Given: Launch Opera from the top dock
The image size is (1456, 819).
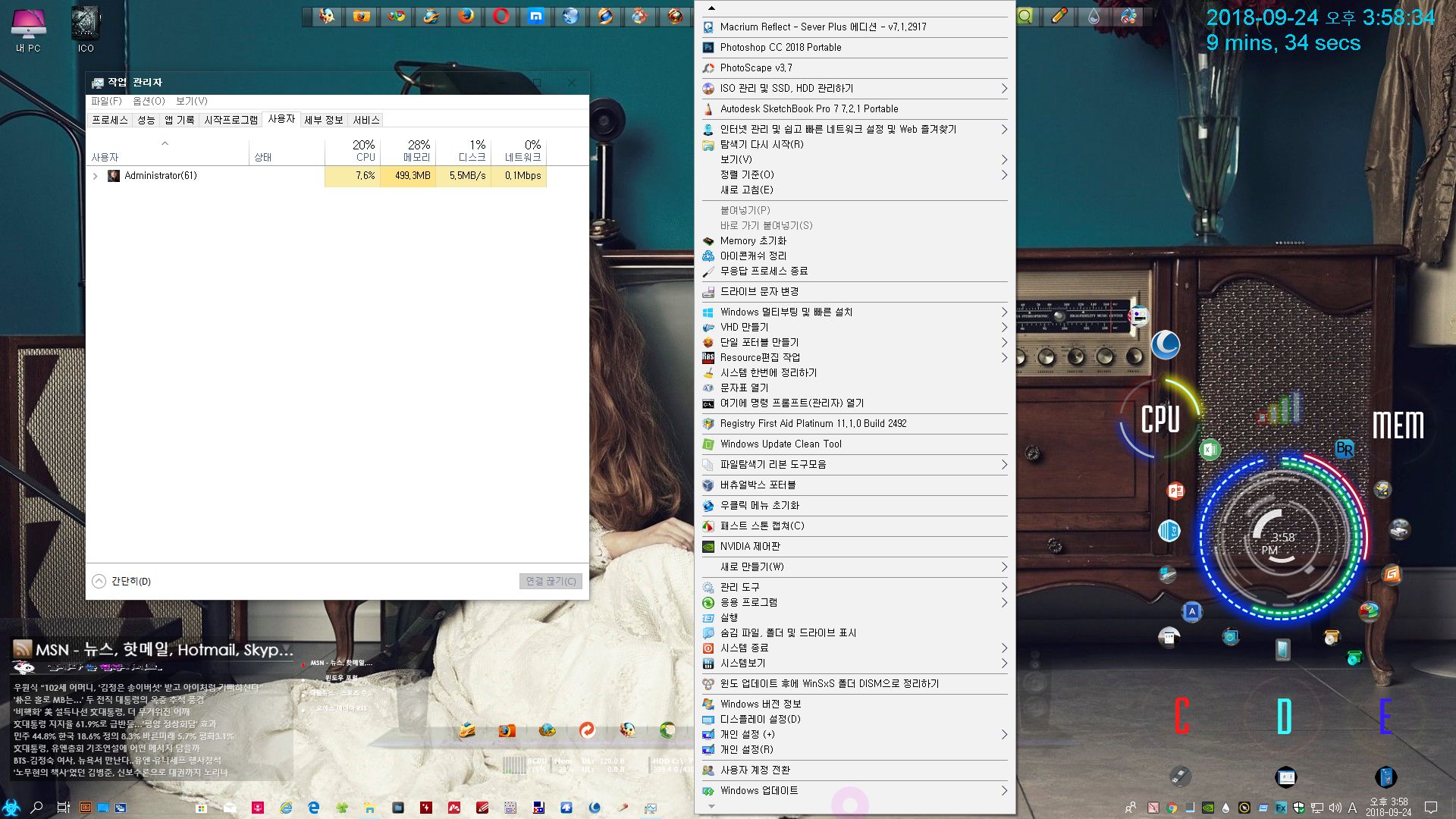Looking at the screenshot, I should [500, 16].
